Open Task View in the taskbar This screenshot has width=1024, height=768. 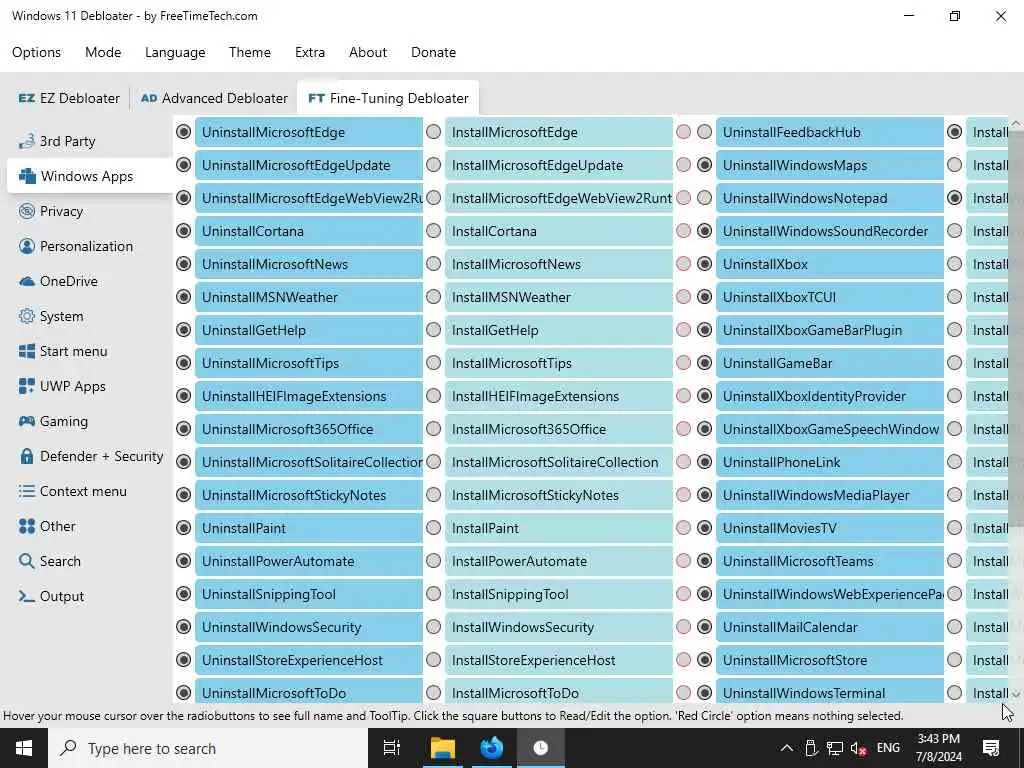click(392, 748)
